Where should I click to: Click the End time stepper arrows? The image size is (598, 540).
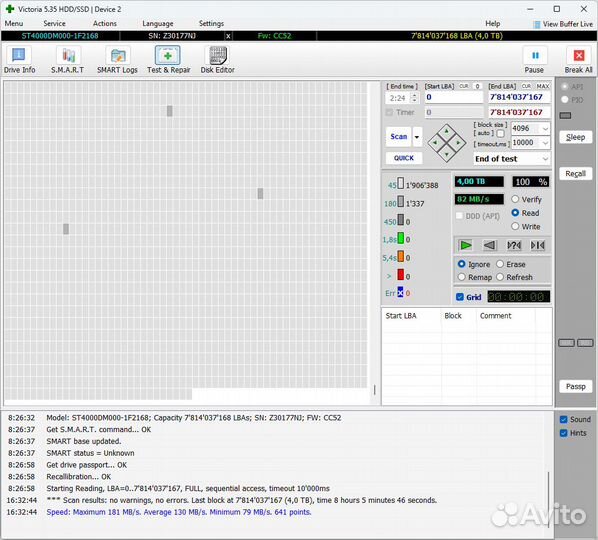(414, 98)
